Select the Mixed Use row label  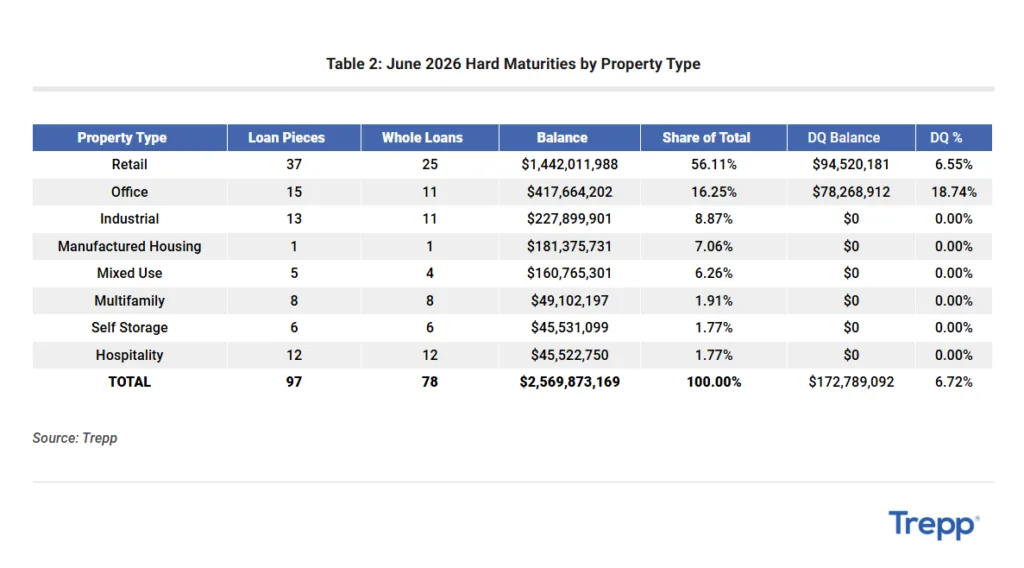(129, 273)
